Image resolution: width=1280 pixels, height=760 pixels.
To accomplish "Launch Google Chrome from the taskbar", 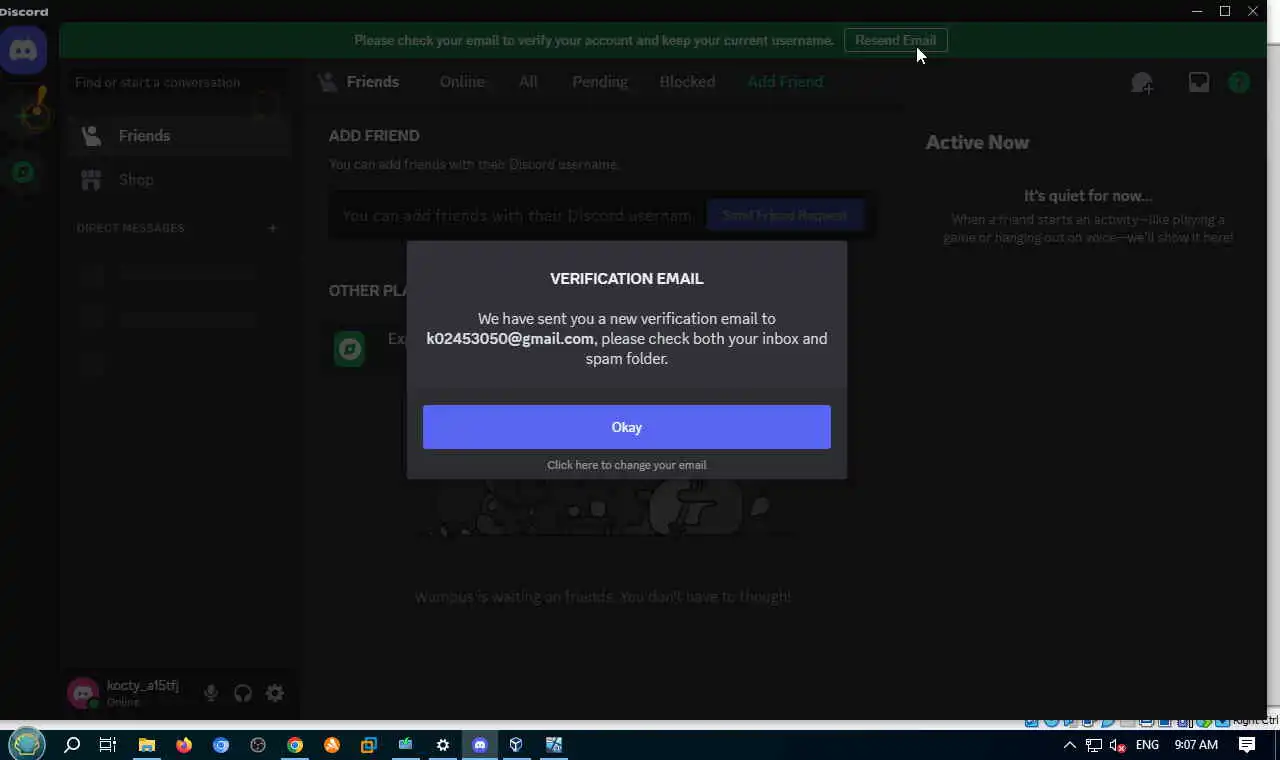I will 295,745.
